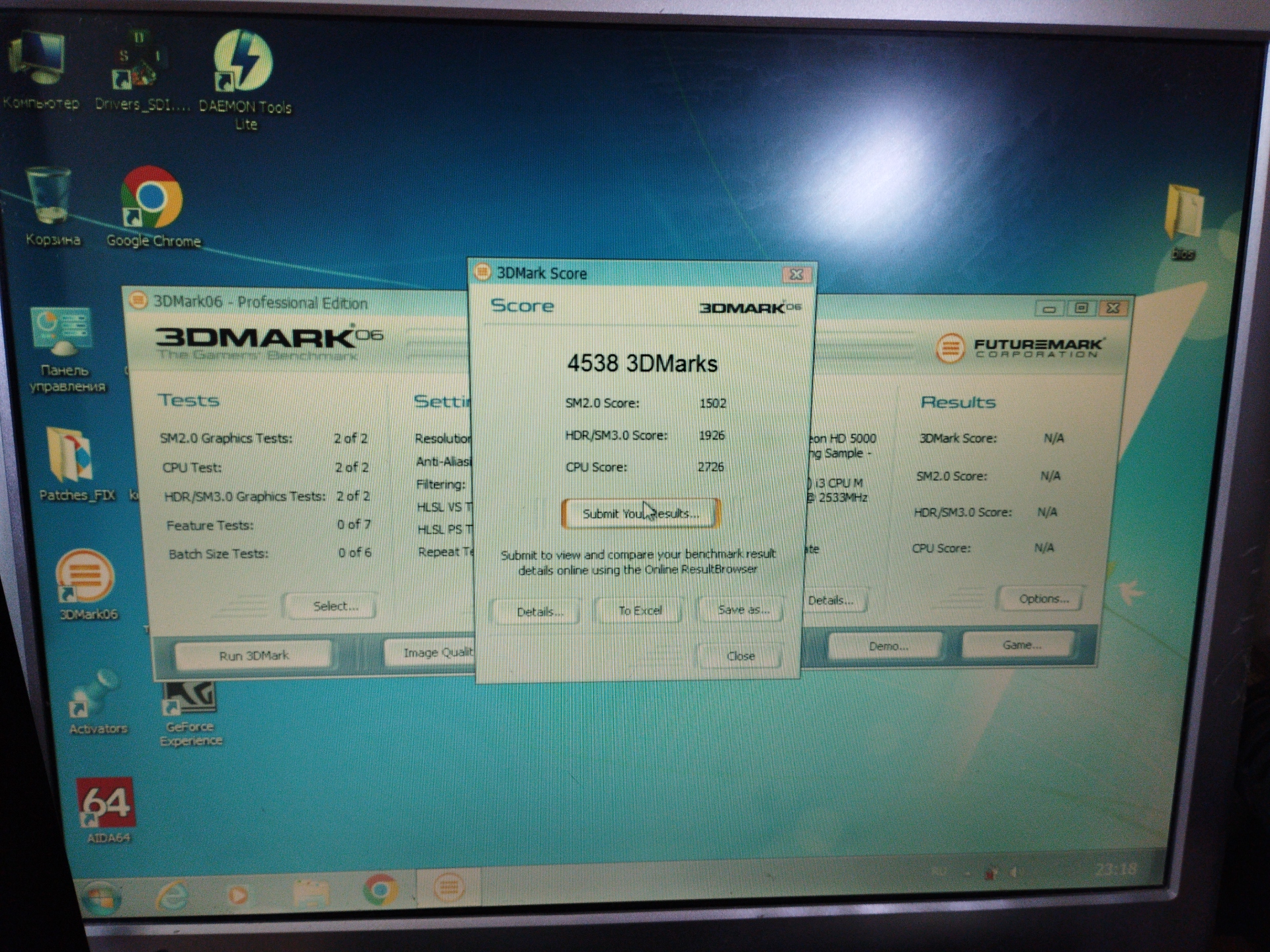1270x952 pixels.
Task: Click the Feature Tests label
Action: click(210, 526)
